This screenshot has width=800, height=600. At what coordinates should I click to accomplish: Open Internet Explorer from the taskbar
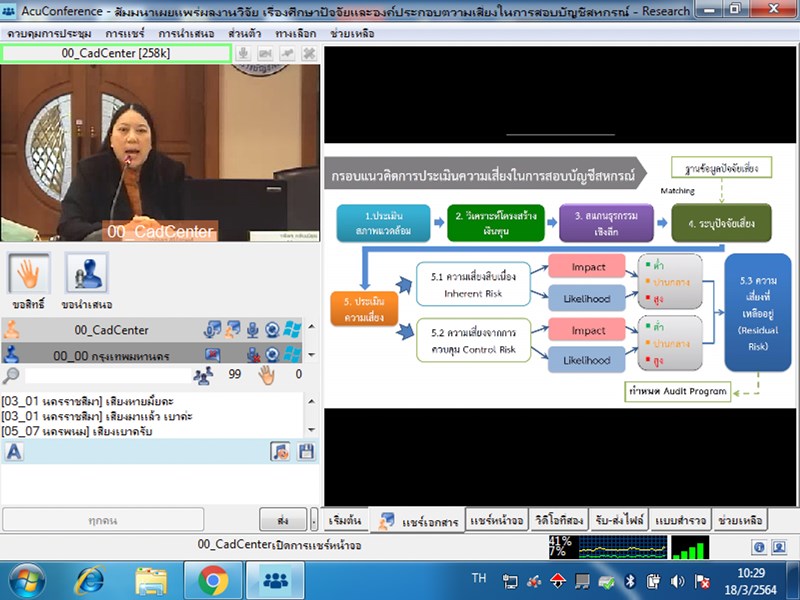[91, 581]
